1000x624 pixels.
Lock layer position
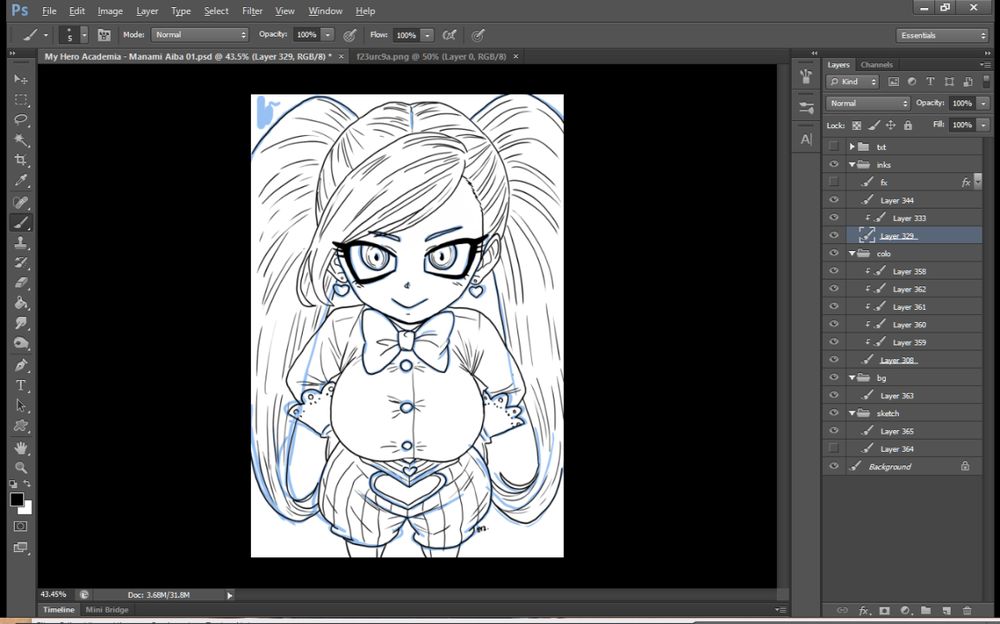coord(890,126)
